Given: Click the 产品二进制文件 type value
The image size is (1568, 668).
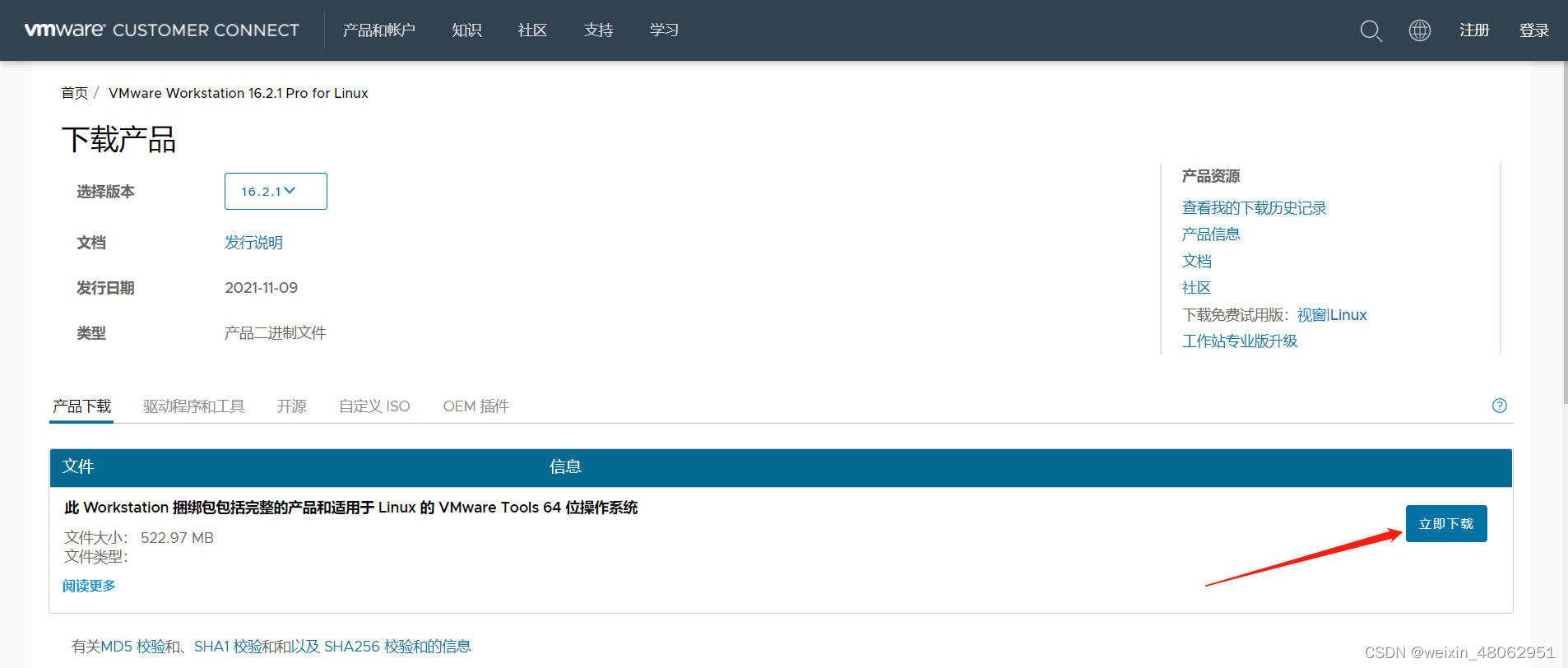Looking at the screenshot, I should 276,333.
